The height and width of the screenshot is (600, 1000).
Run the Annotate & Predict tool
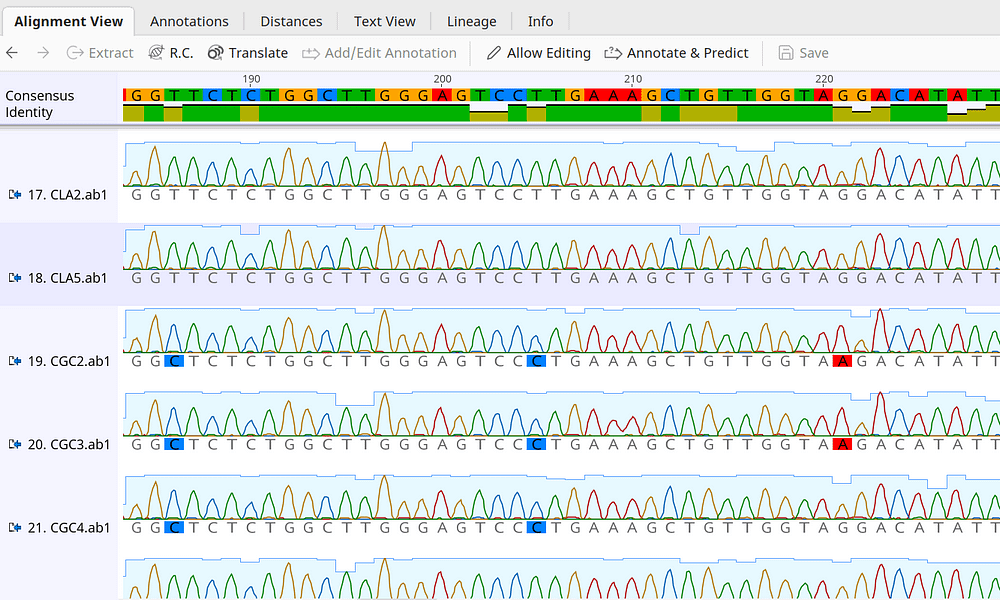coord(676,53)
